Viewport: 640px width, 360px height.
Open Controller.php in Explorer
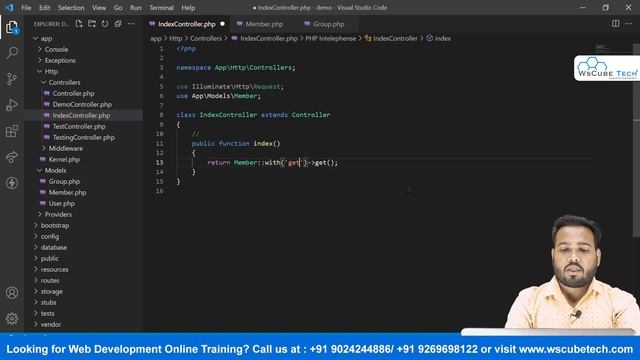[x=73, y=93]
